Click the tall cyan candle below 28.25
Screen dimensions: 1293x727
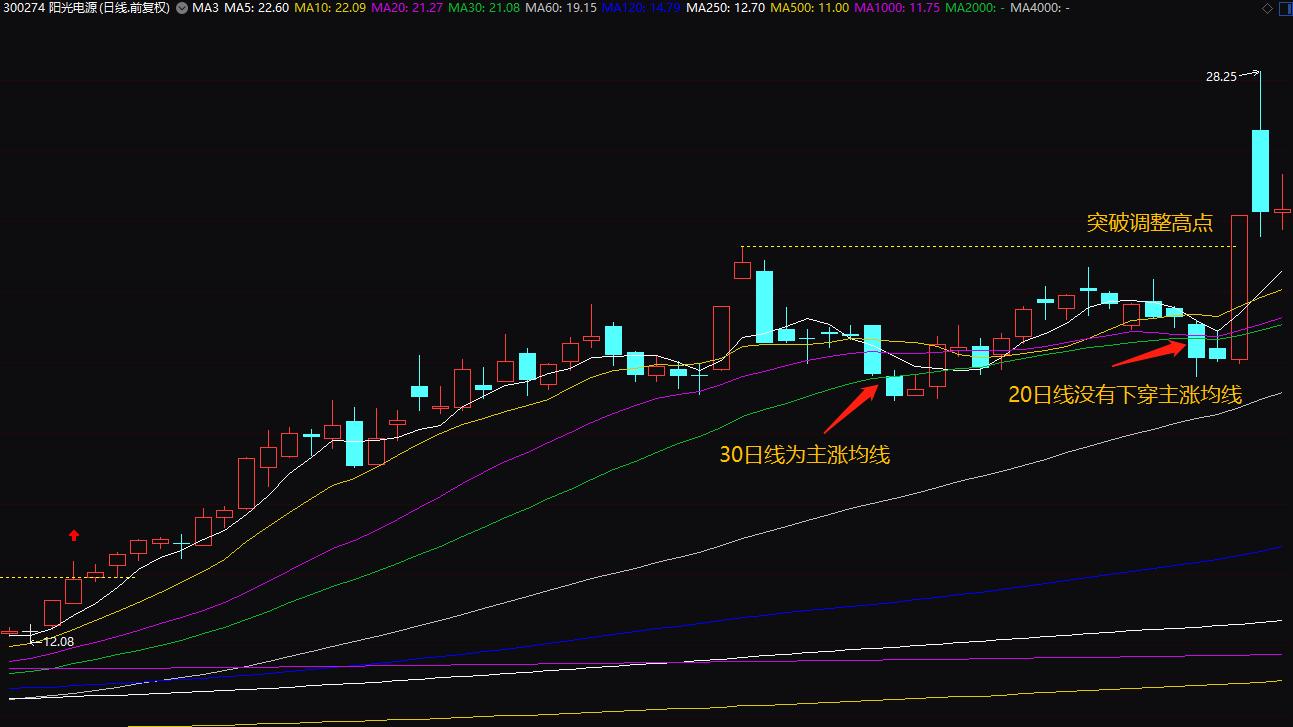pyautogui.click(x=1260, y=170)
